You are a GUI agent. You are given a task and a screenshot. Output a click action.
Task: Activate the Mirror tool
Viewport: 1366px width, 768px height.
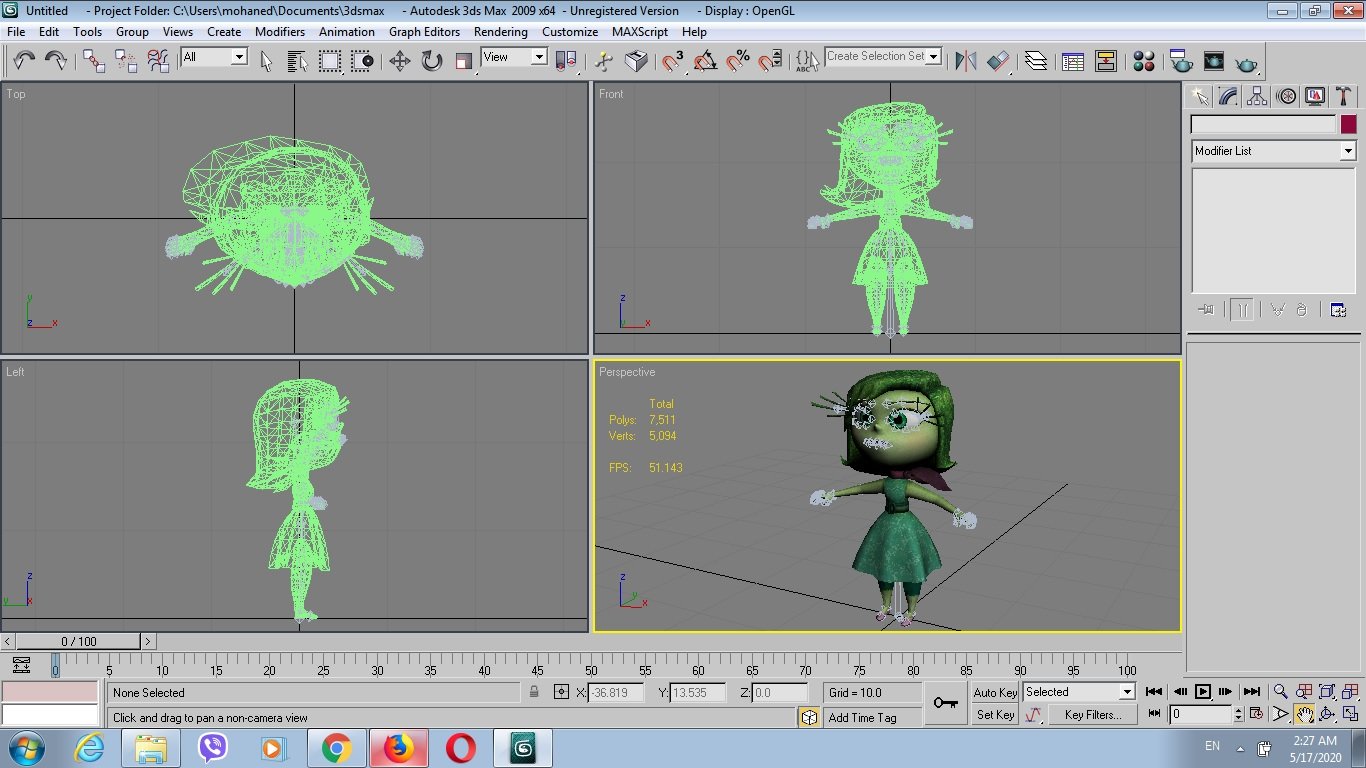click(965, 61)
